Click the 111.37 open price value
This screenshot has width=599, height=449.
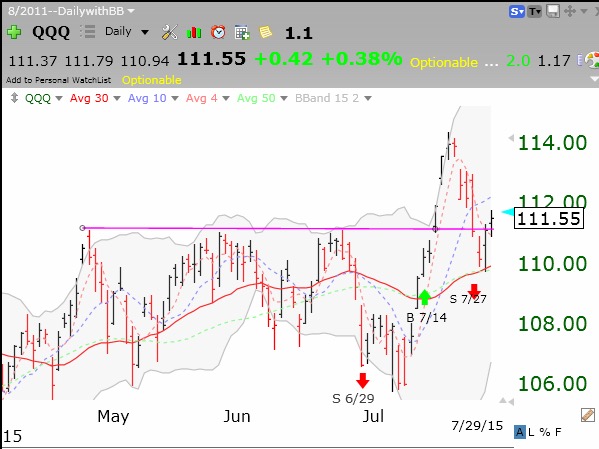coord(33,61)
